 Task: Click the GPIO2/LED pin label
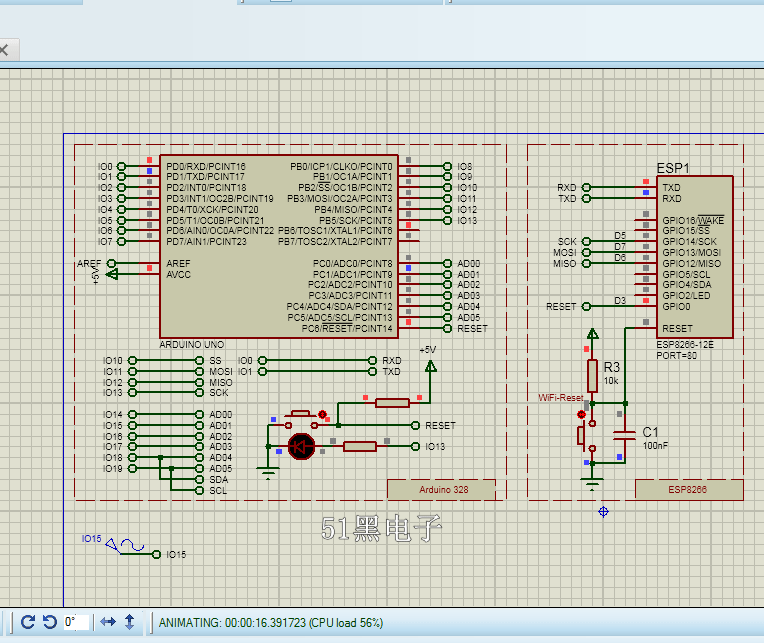point(686,296)
